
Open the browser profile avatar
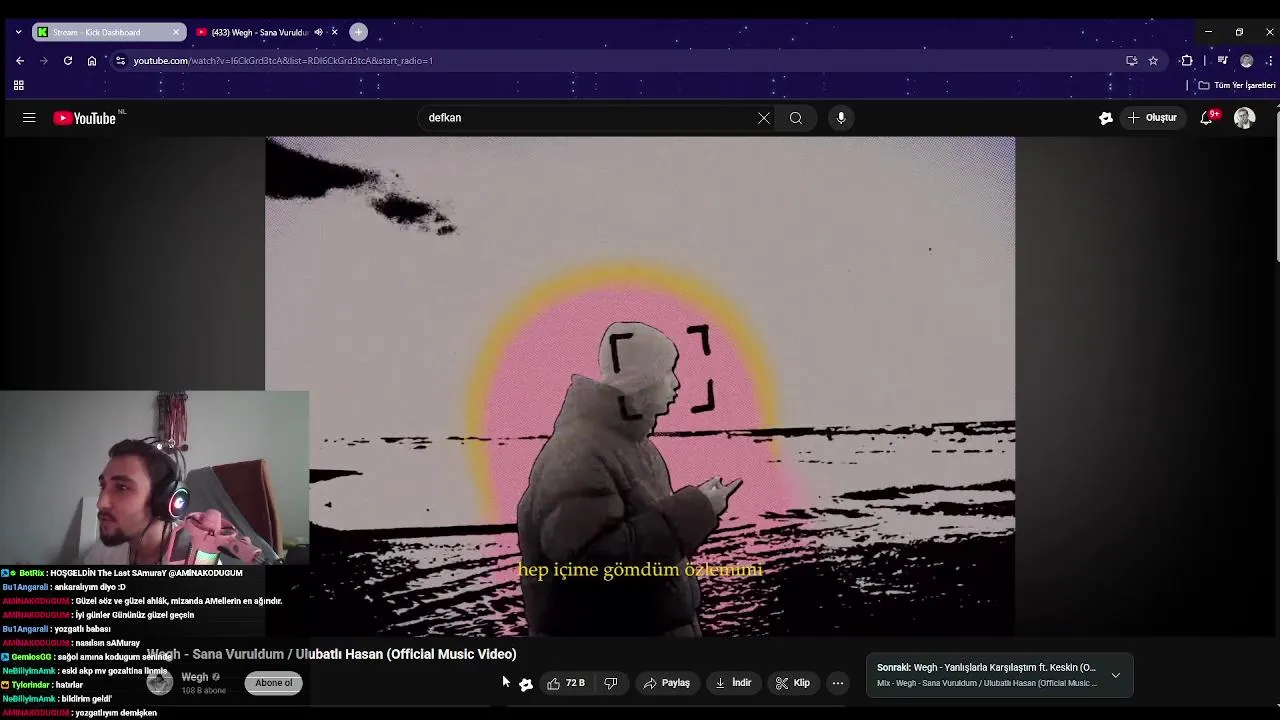pyautogui.click(x=1246, y=61)
